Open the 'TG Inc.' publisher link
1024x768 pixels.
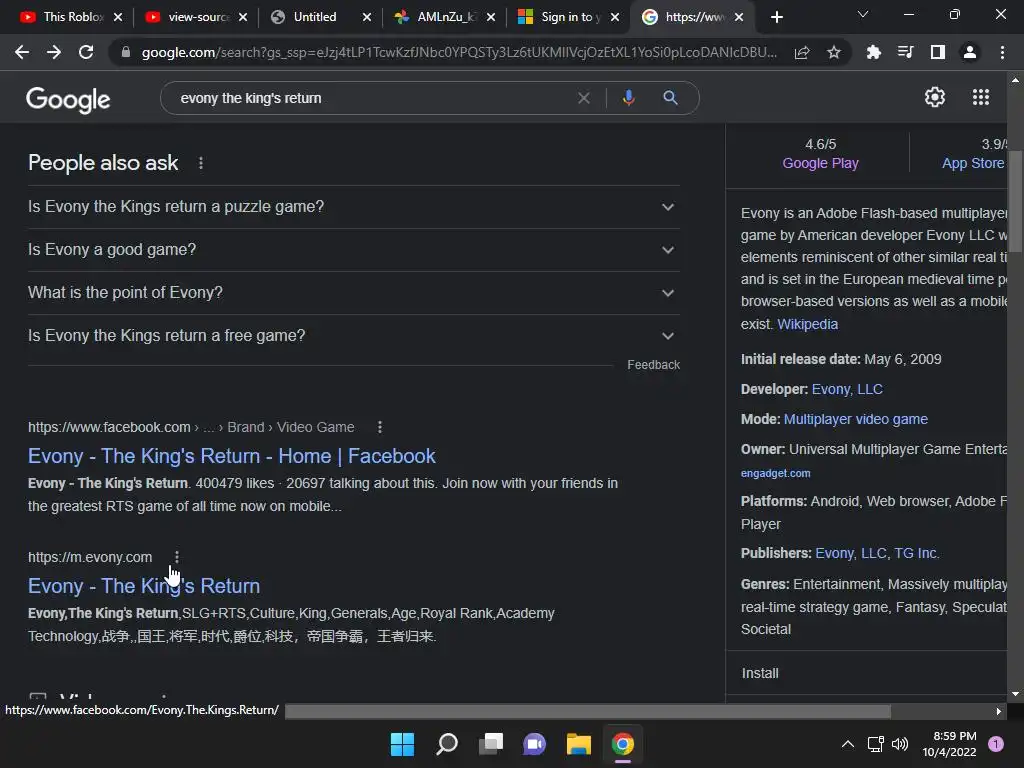(916, 553)
